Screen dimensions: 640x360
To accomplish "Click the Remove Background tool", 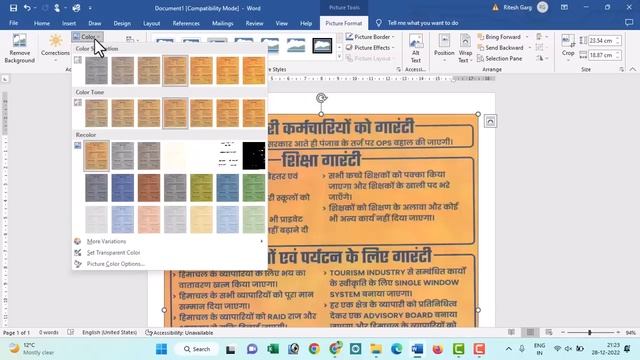I will pos(19,48).
